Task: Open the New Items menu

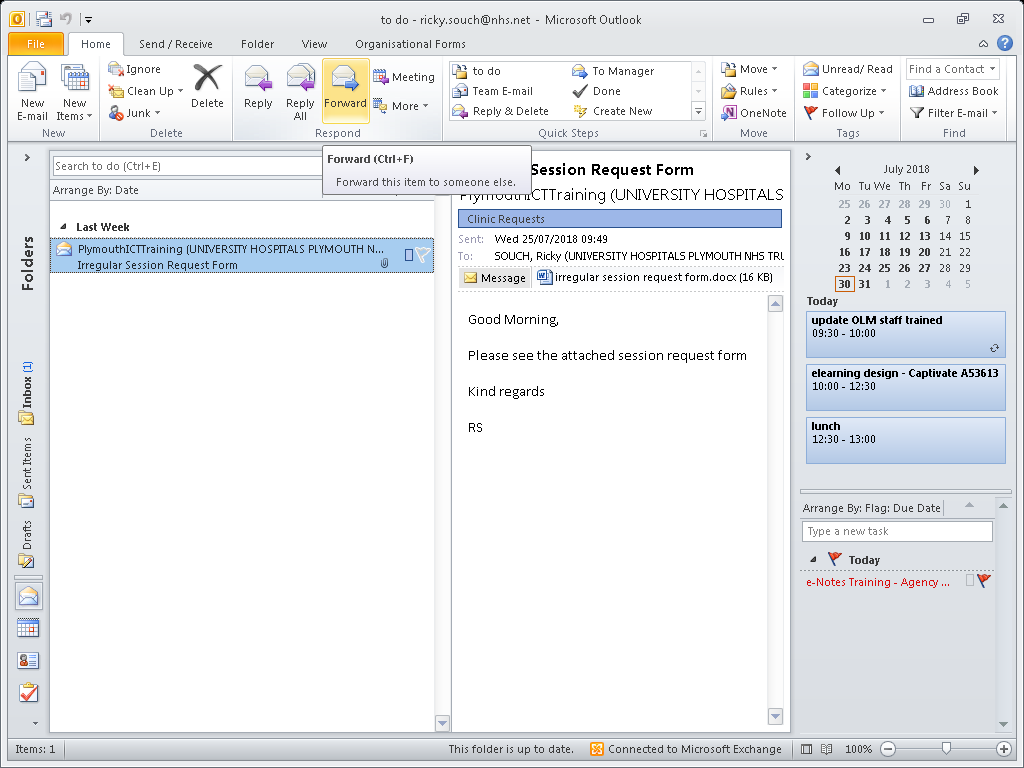Action: coord(74,91)
